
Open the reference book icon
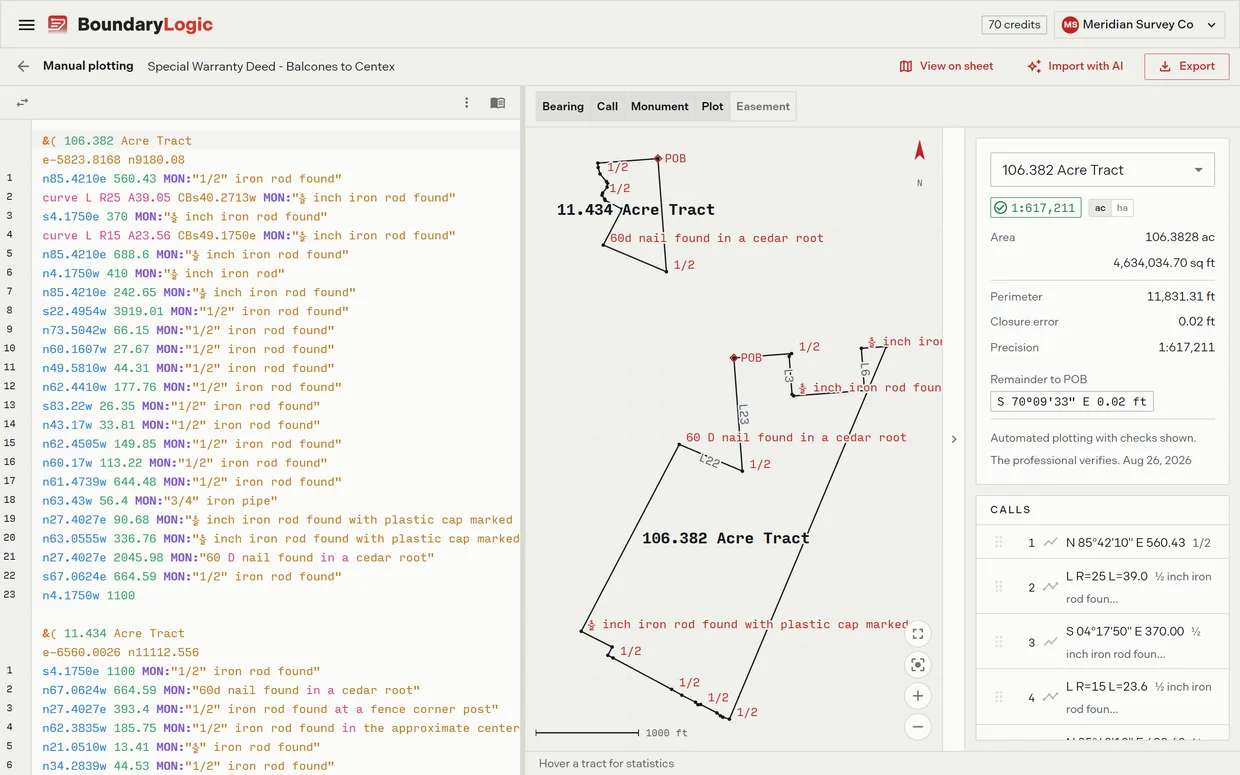tap(497, 103)
